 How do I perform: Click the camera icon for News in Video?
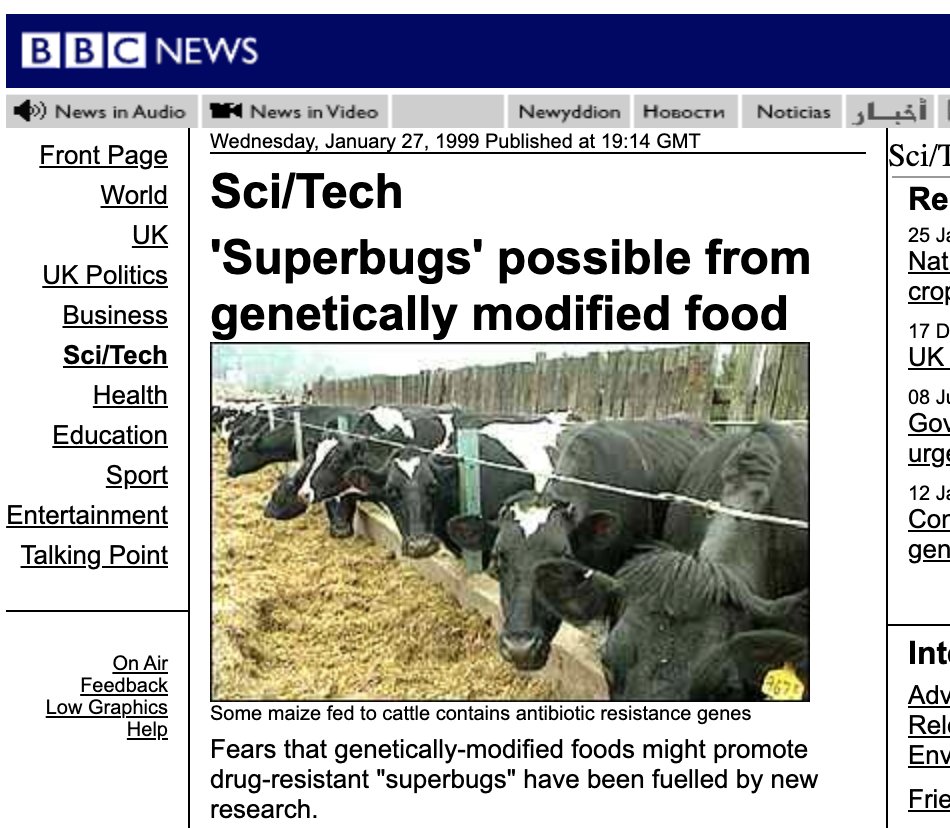click(x=225, y=111)
